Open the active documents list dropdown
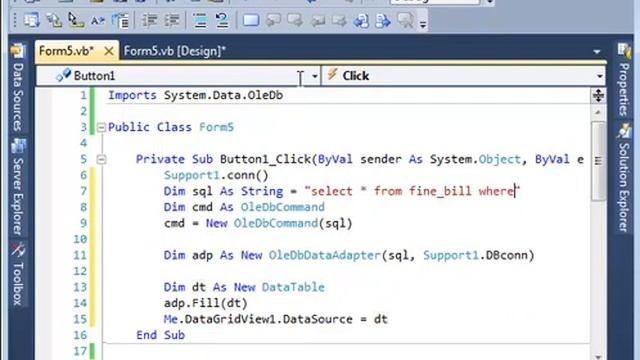Image resolution: width=640 pixels, height=360 pixels. [597, 52]
